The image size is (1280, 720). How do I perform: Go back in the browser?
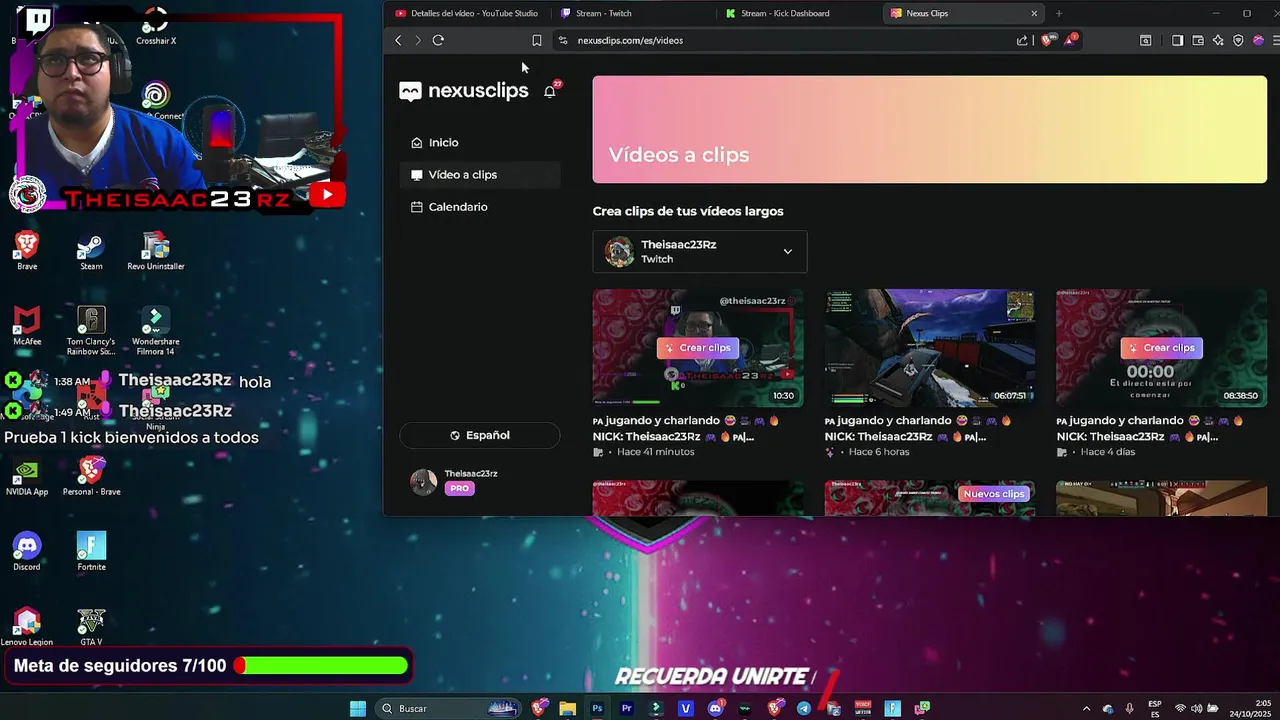pos(398,40)
